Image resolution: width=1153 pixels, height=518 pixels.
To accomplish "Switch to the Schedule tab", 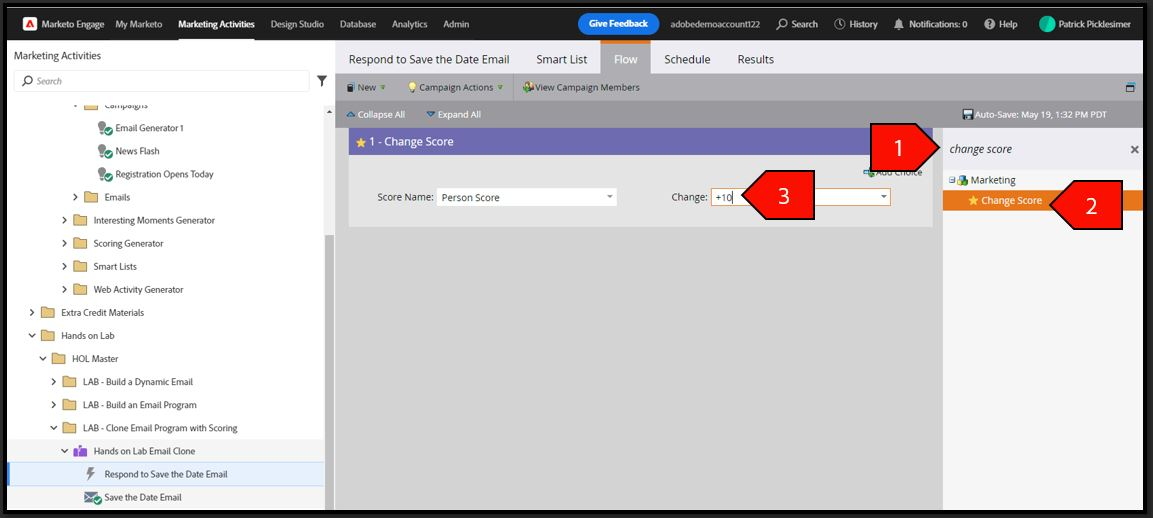I will (687, 60).
